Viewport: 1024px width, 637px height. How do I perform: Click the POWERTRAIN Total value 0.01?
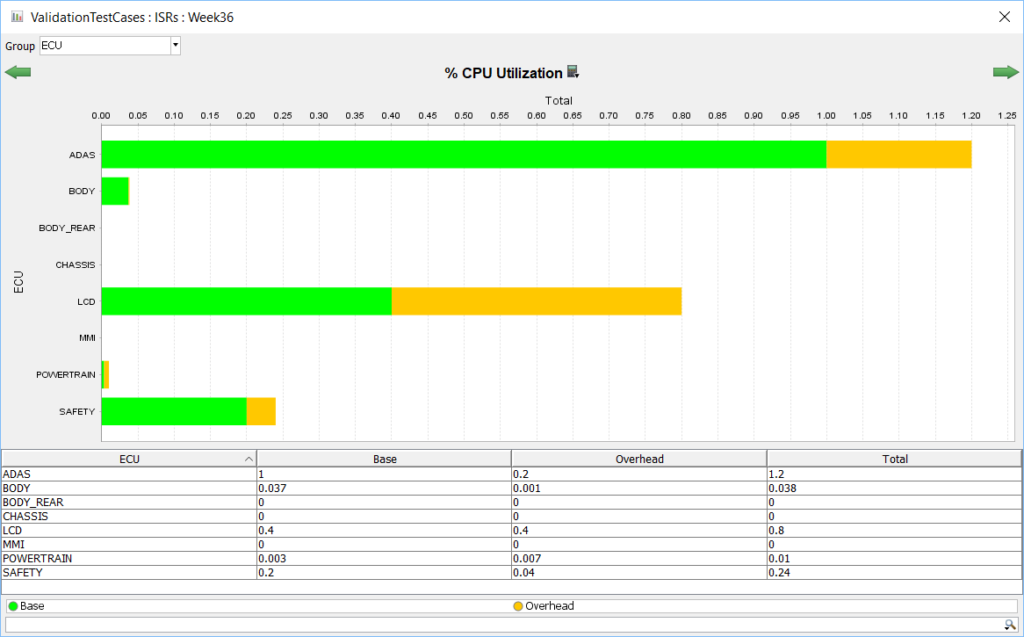point(779,559)
